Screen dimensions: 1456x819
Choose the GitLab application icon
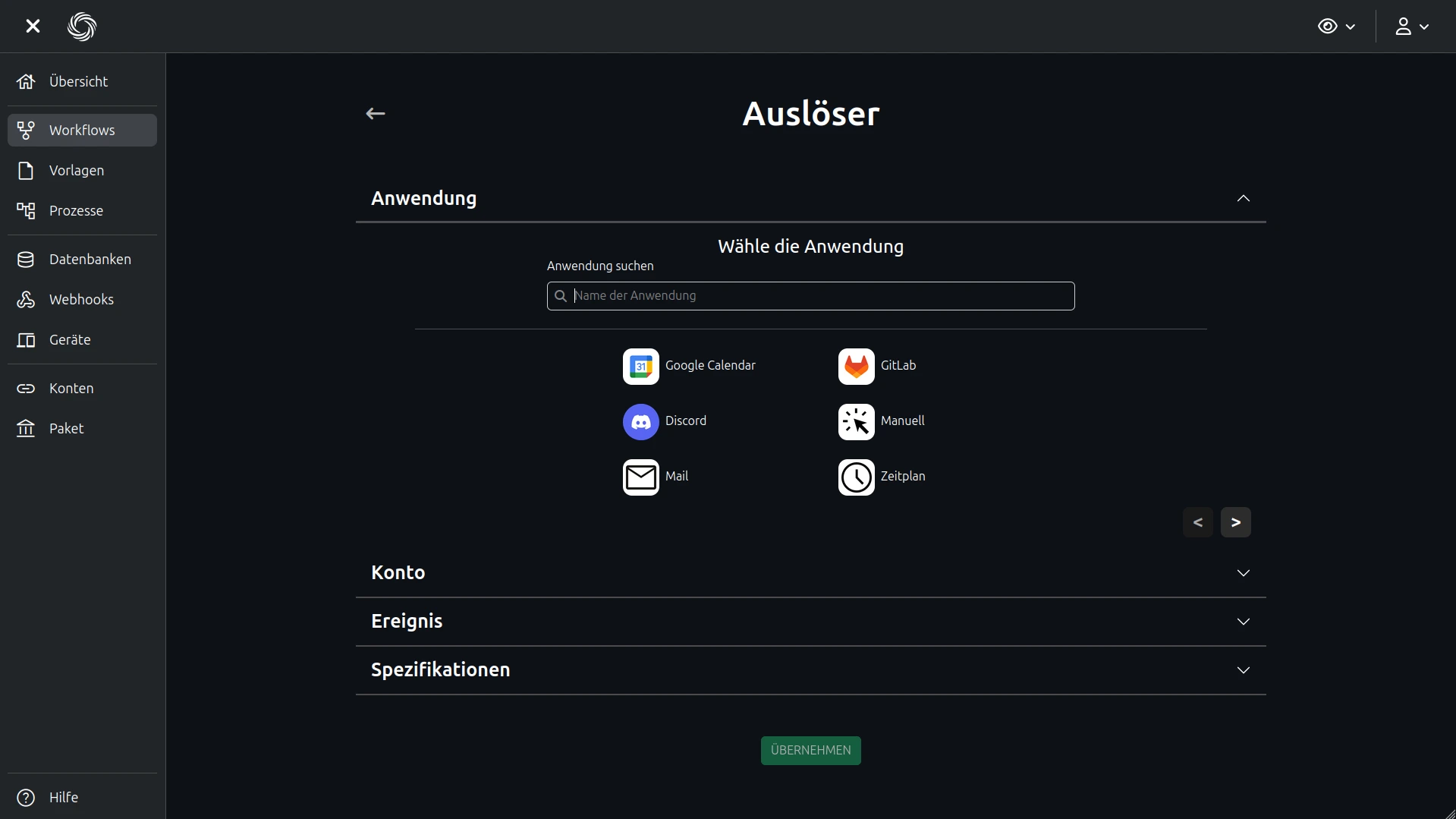coord(856,367)
